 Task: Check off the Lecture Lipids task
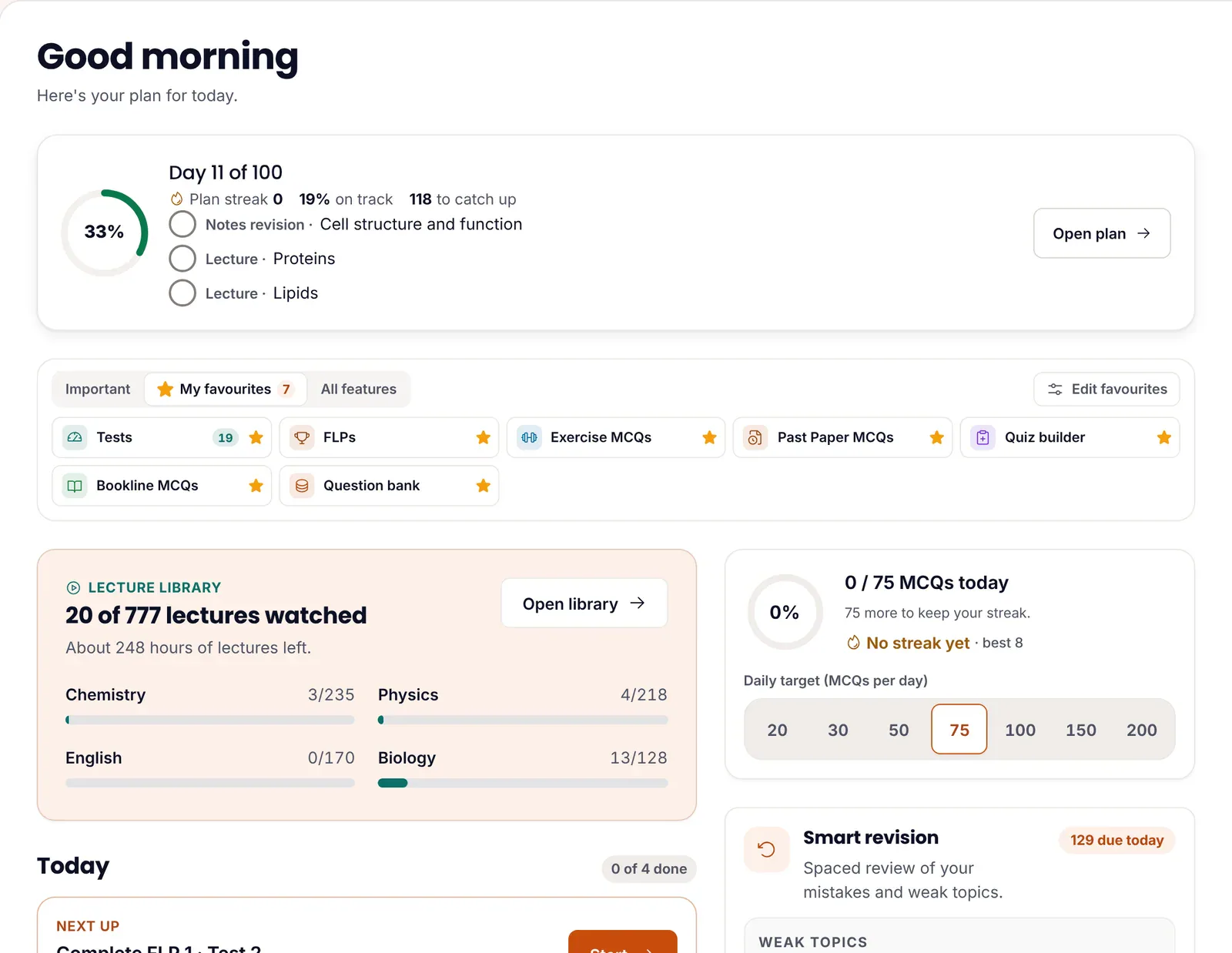click(182, 293)
